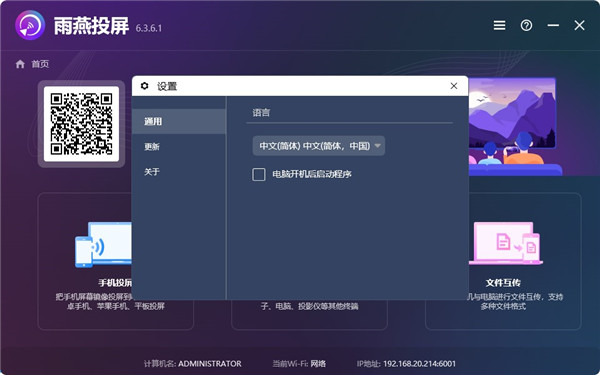Go to 首页 home icon
The height and width of the screenshot is (375, 600).
pos(20,64)
